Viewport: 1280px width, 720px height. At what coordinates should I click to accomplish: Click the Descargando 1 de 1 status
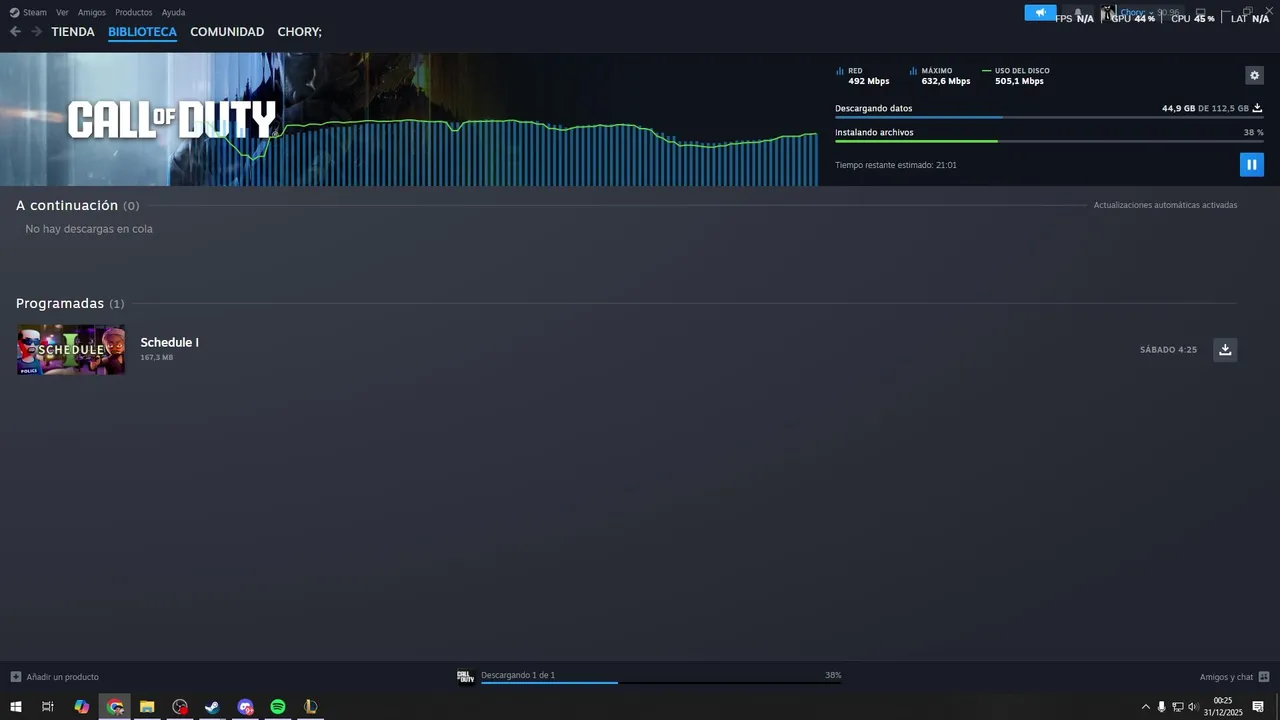tap(518, 675)
